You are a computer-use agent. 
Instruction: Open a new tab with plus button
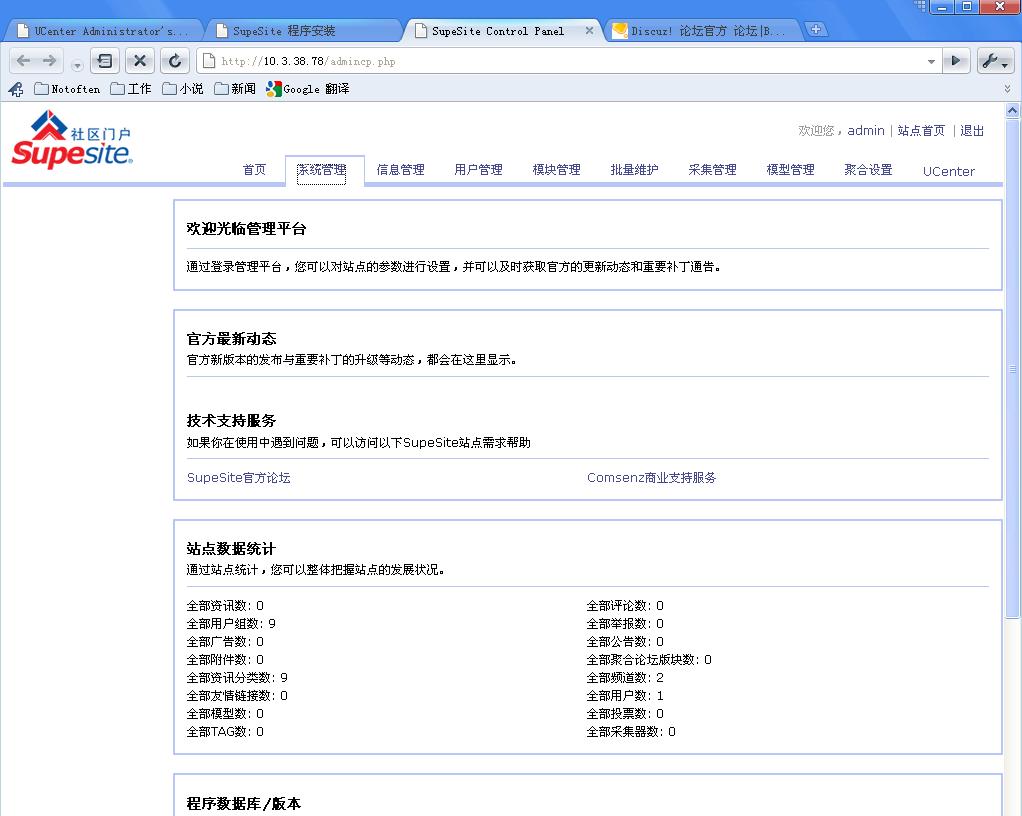(x=817, y=30)
